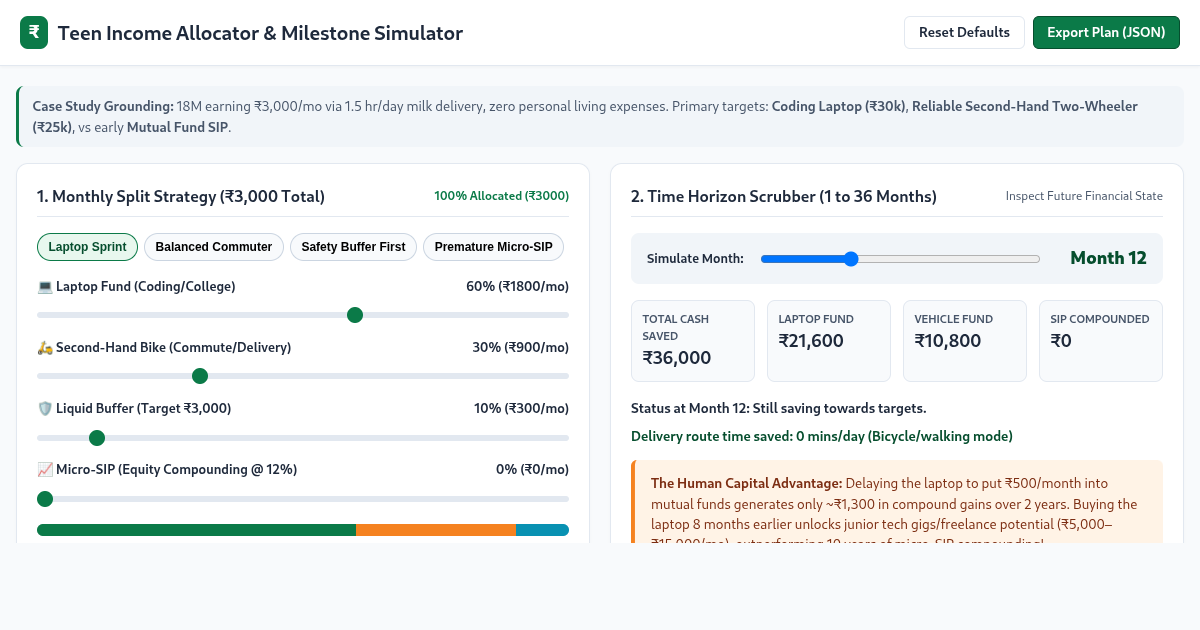Click the Vehicle Fund ₹10,800 card

(x=965, y=341)
